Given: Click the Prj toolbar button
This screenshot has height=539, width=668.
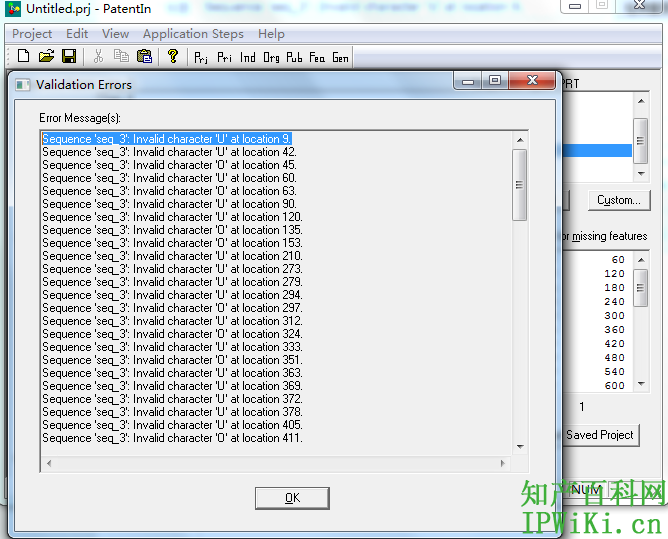Looking at the screenshot, I should 202,57.
